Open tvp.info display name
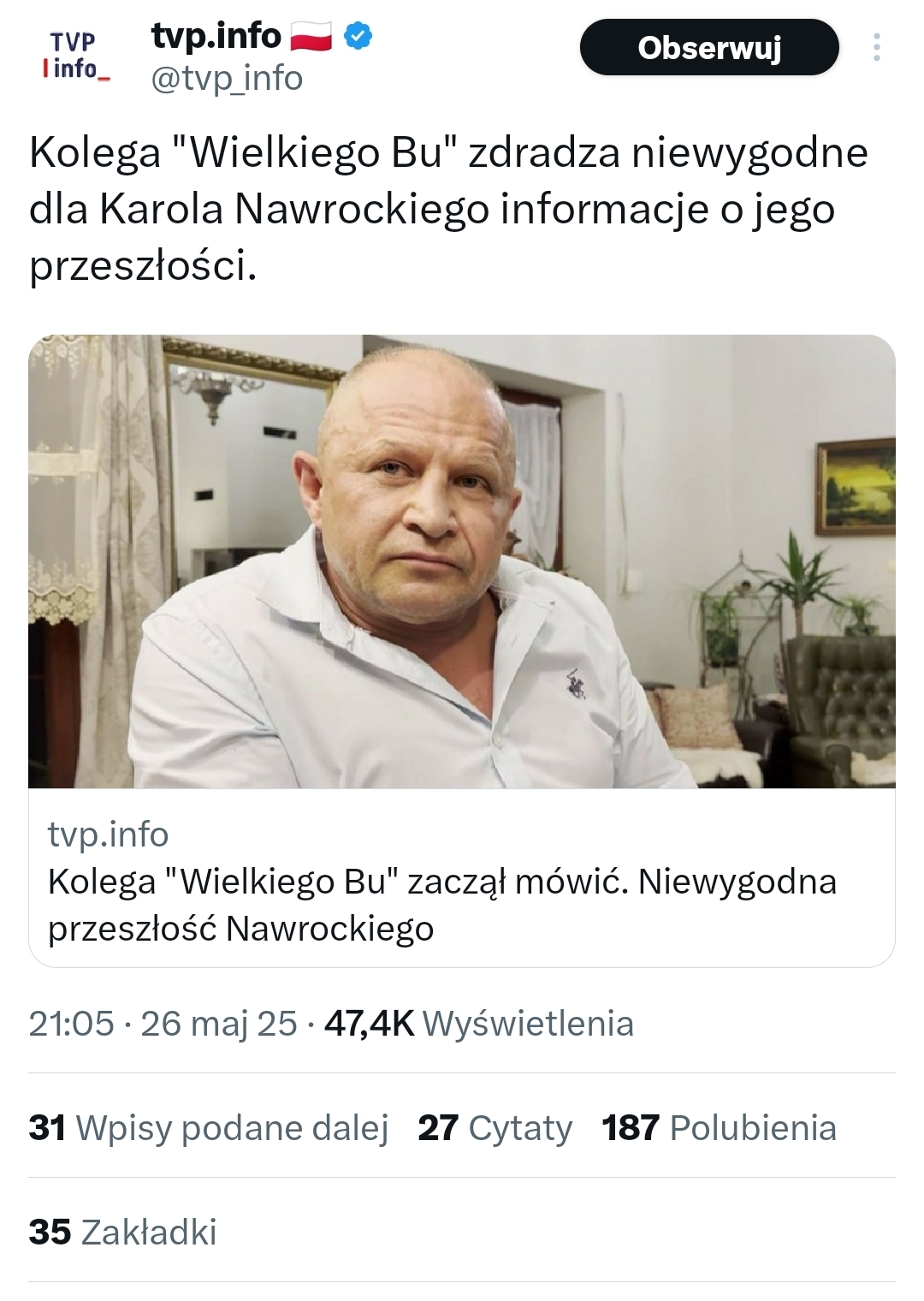 pos(216,36)
